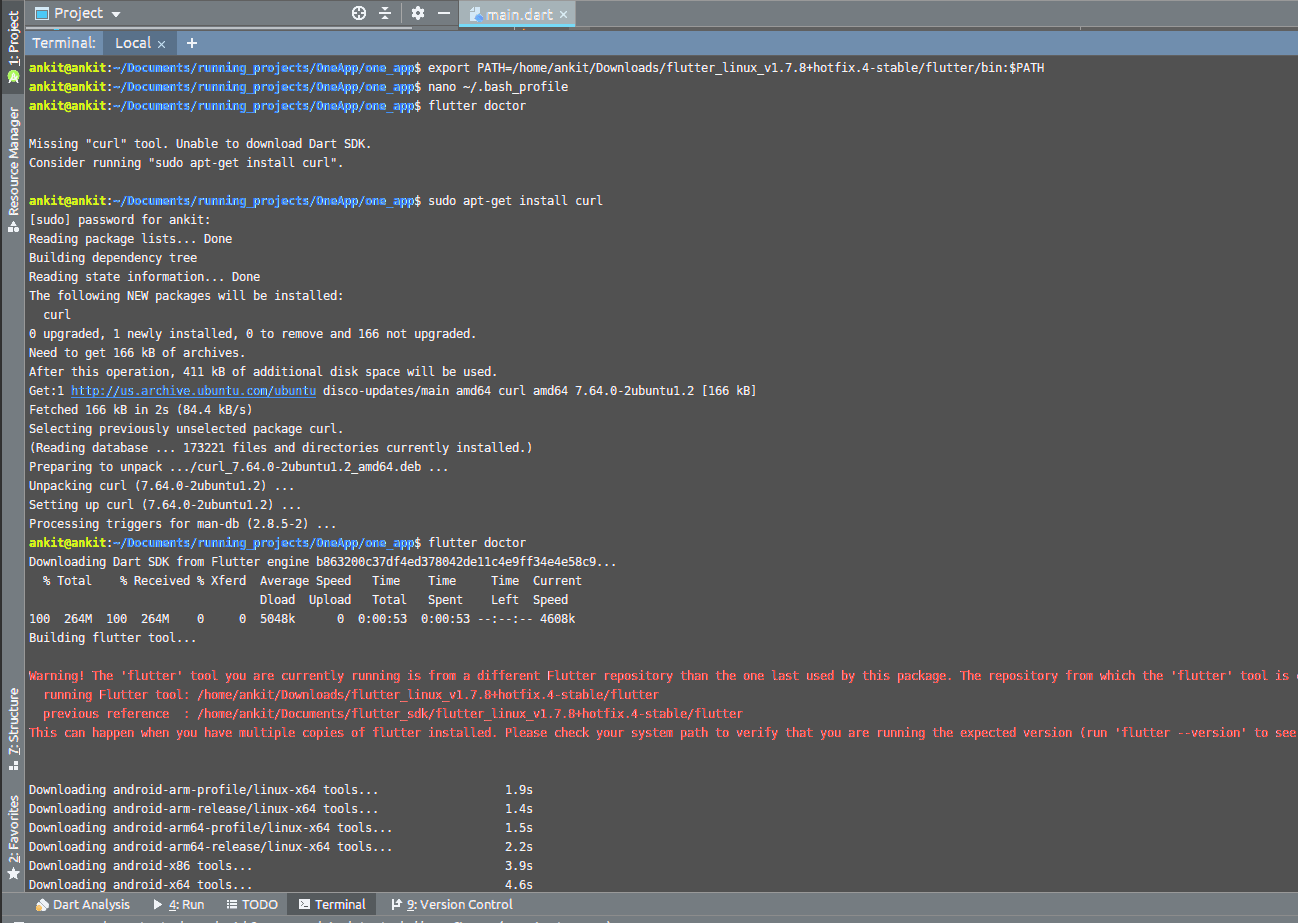Close the Local terminal session
The image size is (1298, 923).
[x=161, y=44]
